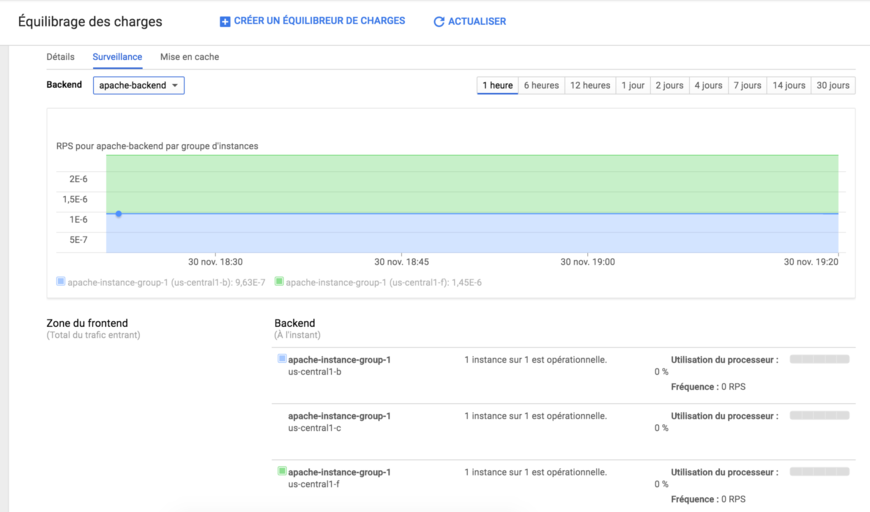The image size is (870, 512).
Task: Show the 14 jours time range
Action: pyautogui.click(x=789, y=85)
